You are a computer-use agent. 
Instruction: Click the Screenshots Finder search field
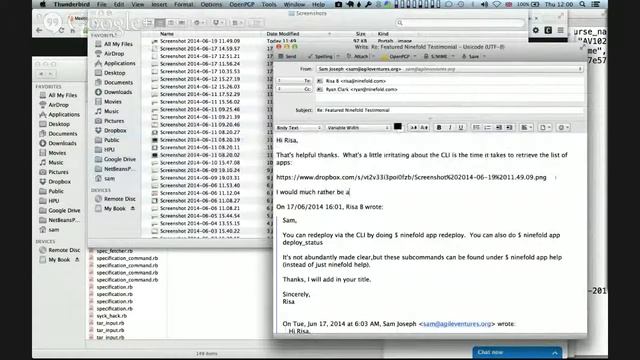pos(460,23)
